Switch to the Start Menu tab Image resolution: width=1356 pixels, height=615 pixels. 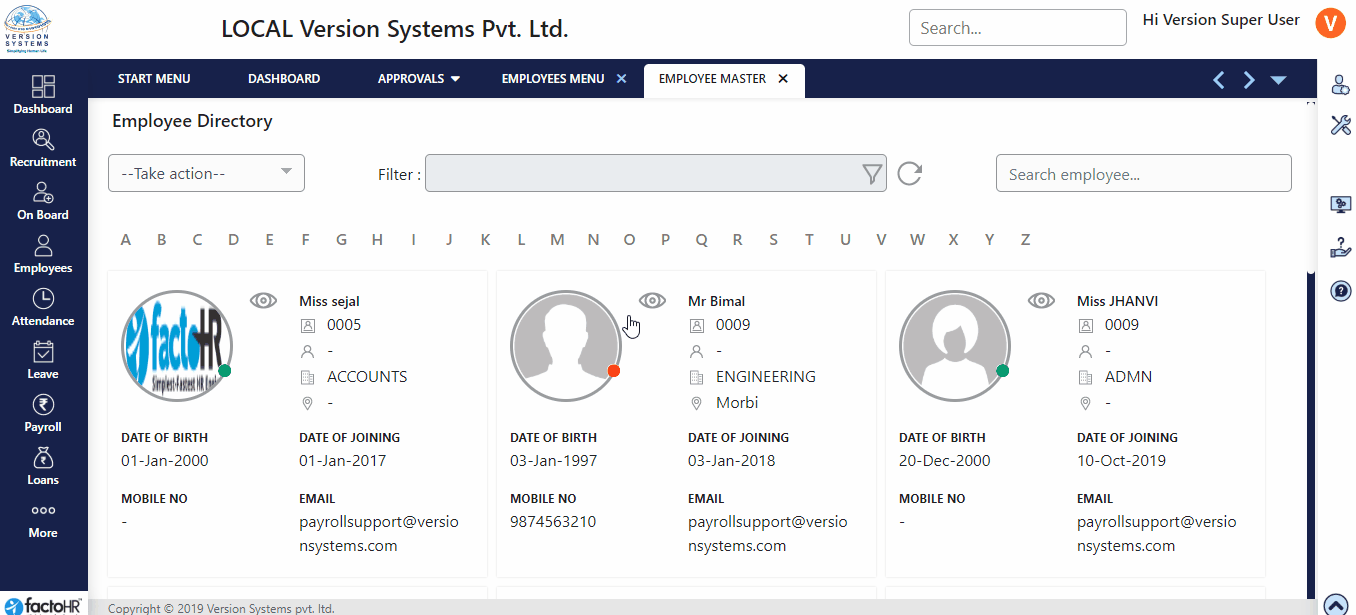tap(154, 79)
